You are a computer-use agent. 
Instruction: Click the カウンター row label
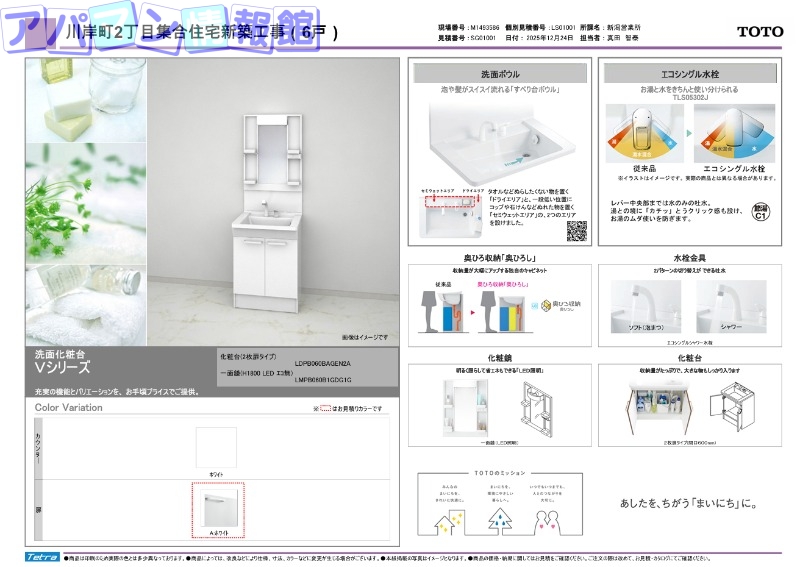38,448
